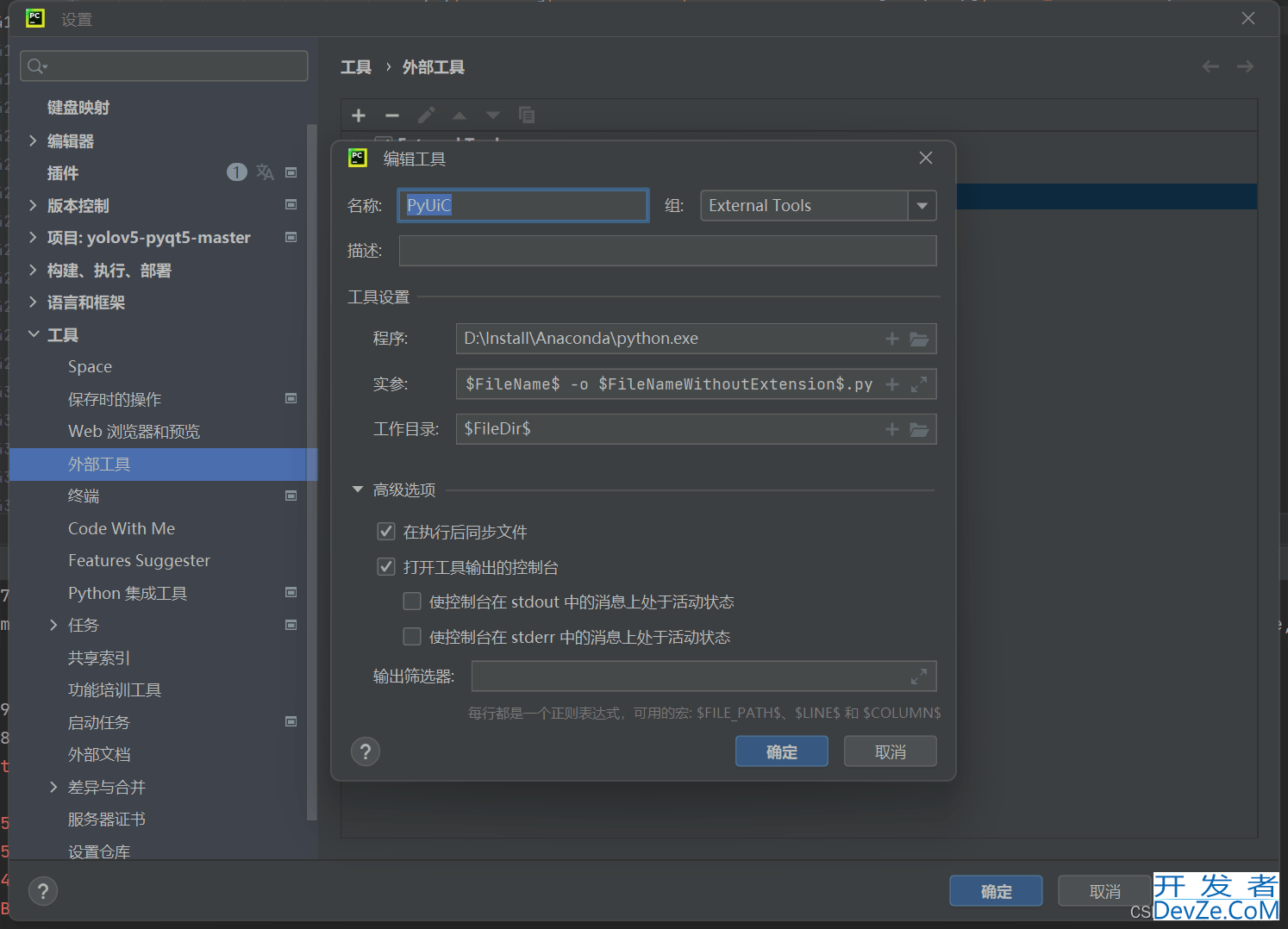Click the project-level marker beside Python 集成工具
Screen dimensions: 1288x929
tap(291, 592)
